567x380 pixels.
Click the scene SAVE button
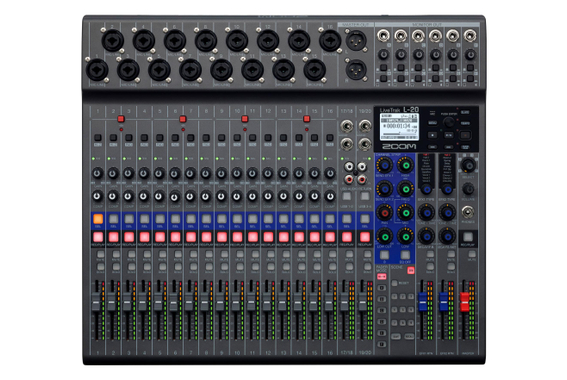tap(395, 336)
